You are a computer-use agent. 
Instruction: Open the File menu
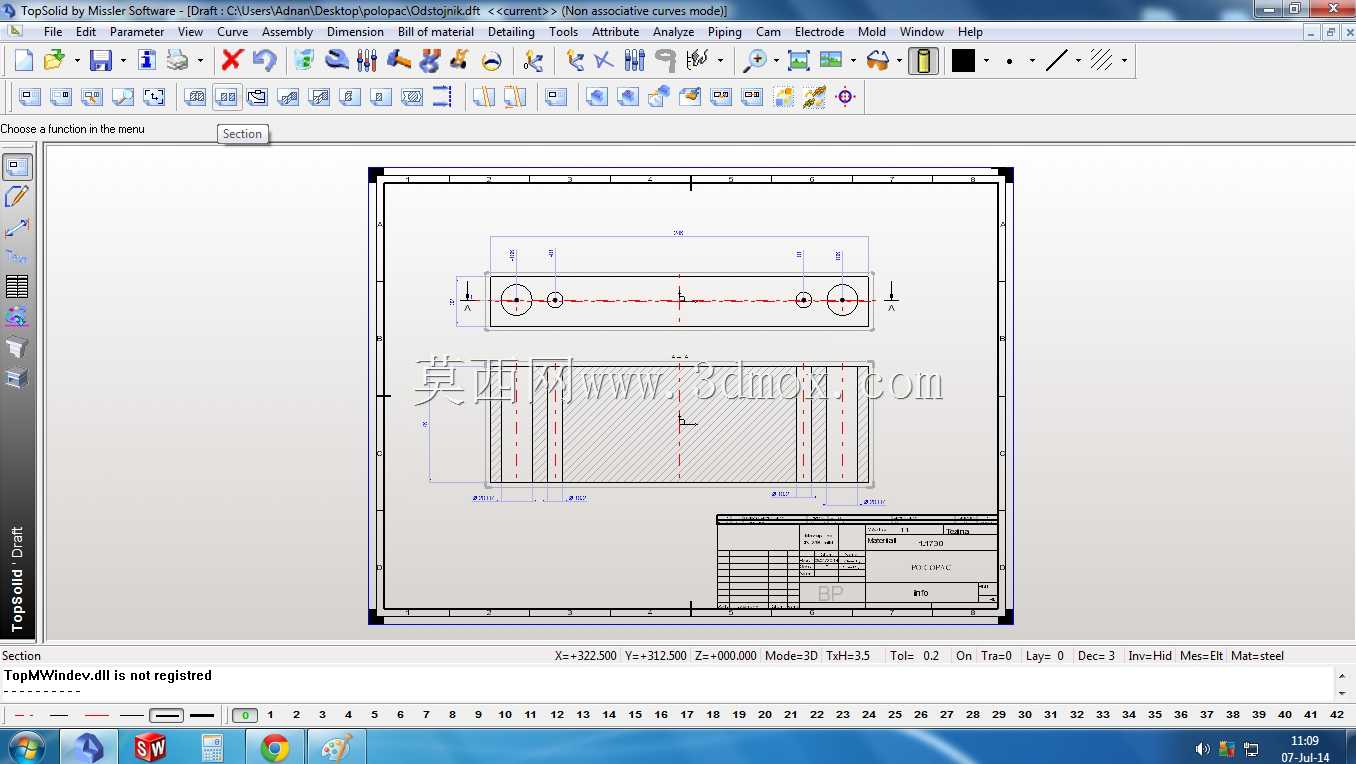click(x=53, y=32)
